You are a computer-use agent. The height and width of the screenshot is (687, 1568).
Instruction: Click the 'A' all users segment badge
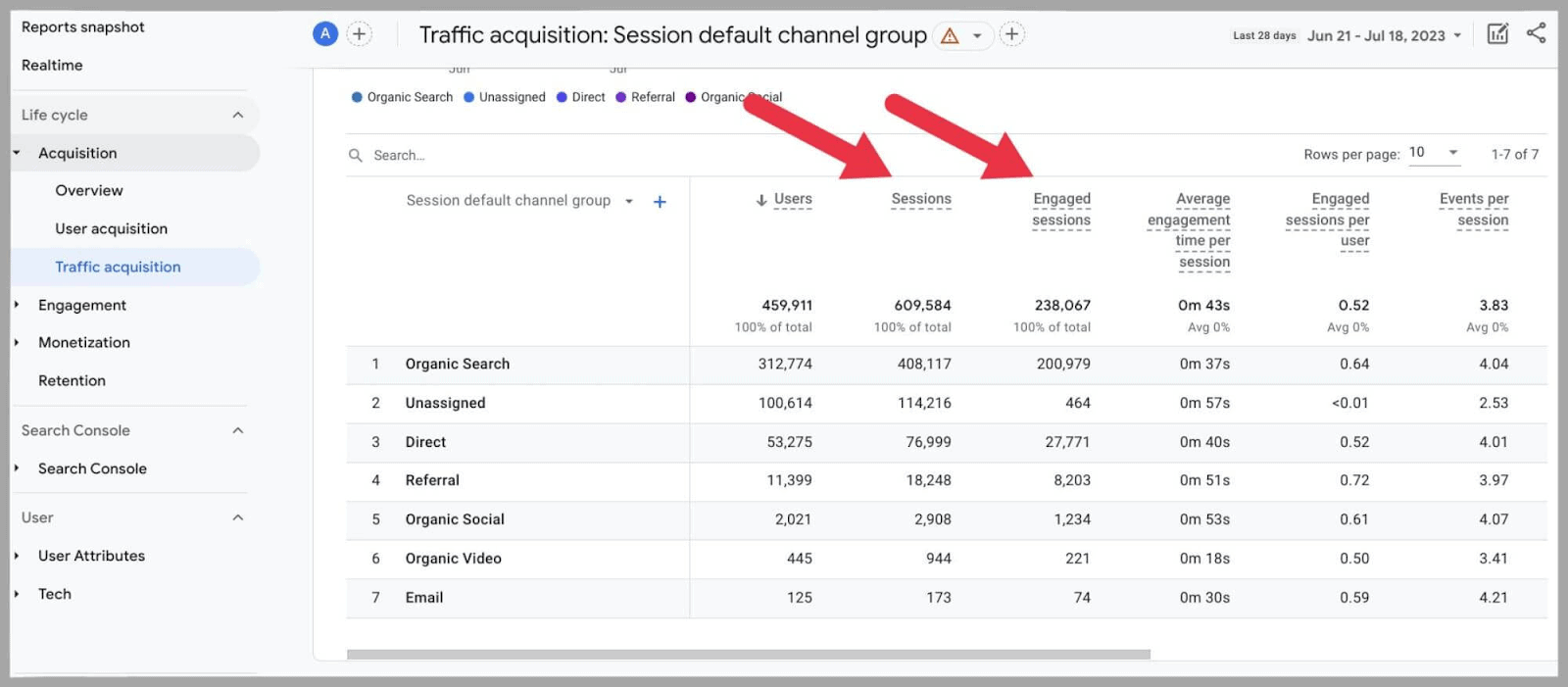(x=324, y=34)
